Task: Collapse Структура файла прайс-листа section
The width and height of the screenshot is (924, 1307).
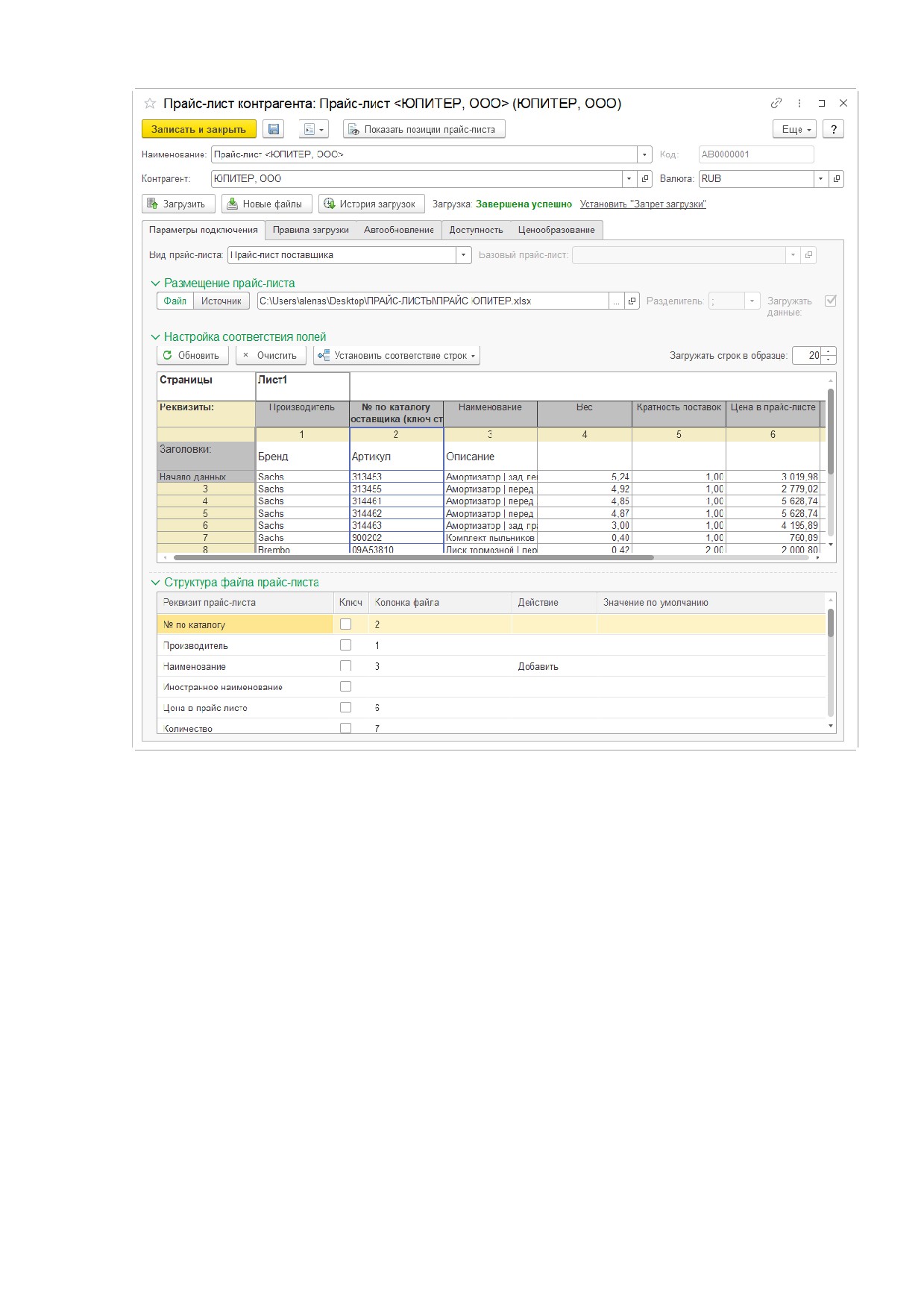Action: coord(156,583)
